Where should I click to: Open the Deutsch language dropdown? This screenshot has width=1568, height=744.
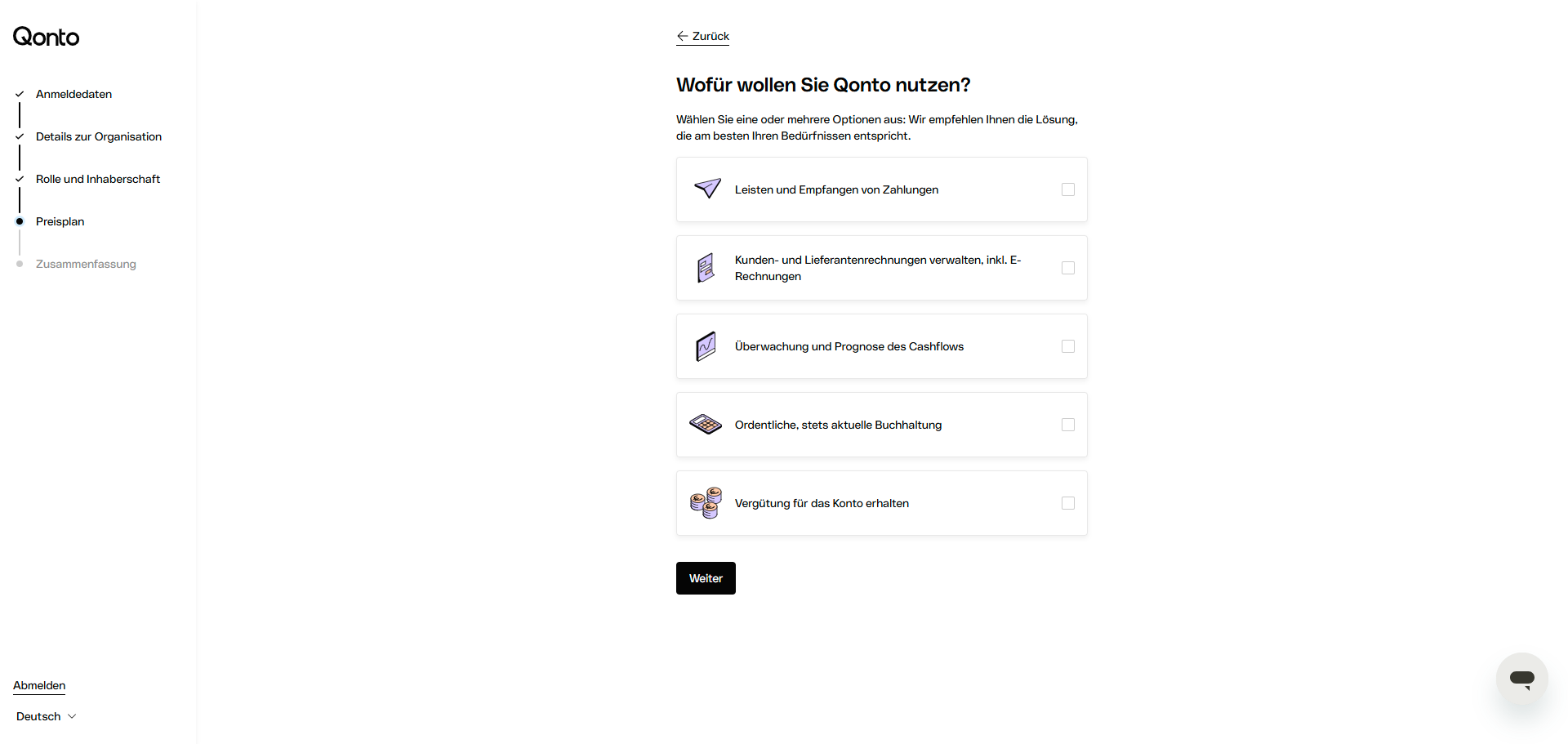point(47,716)
